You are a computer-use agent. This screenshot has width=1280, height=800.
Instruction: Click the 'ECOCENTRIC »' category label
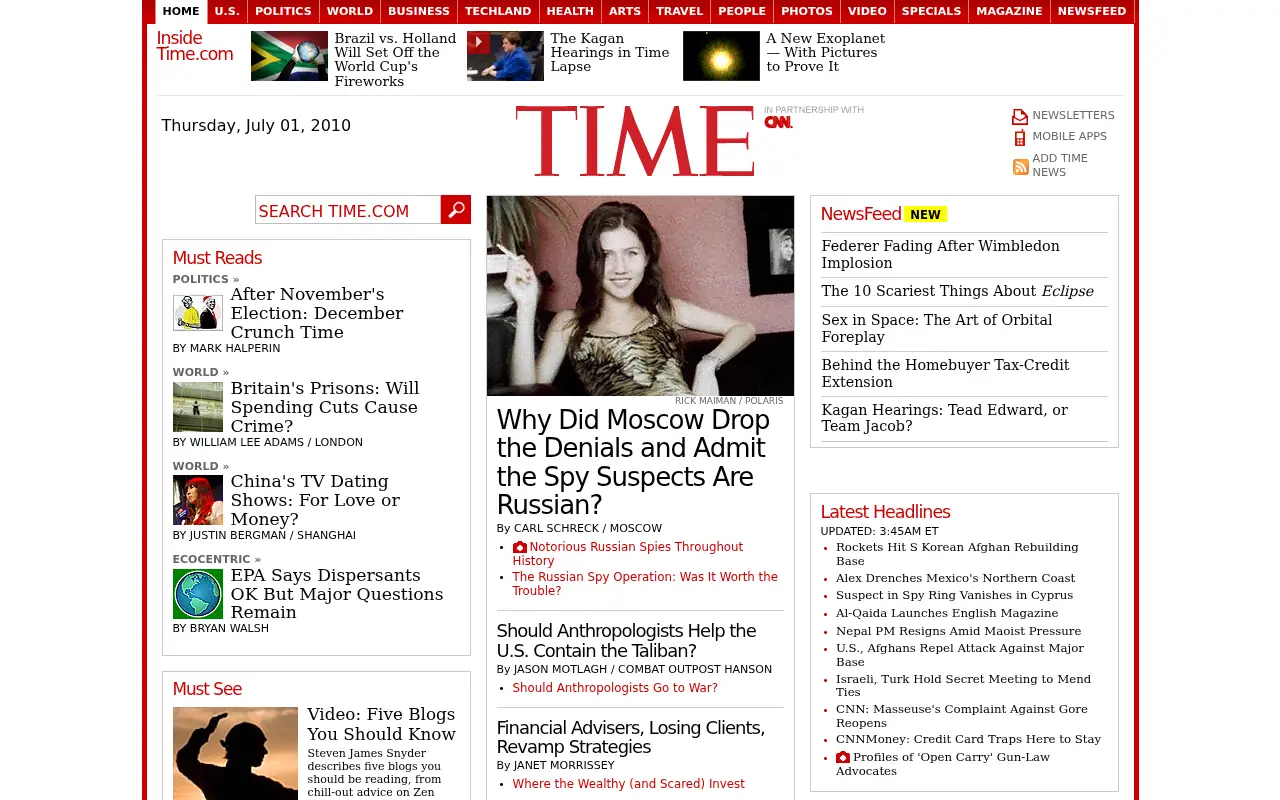(x=216, y=559)
